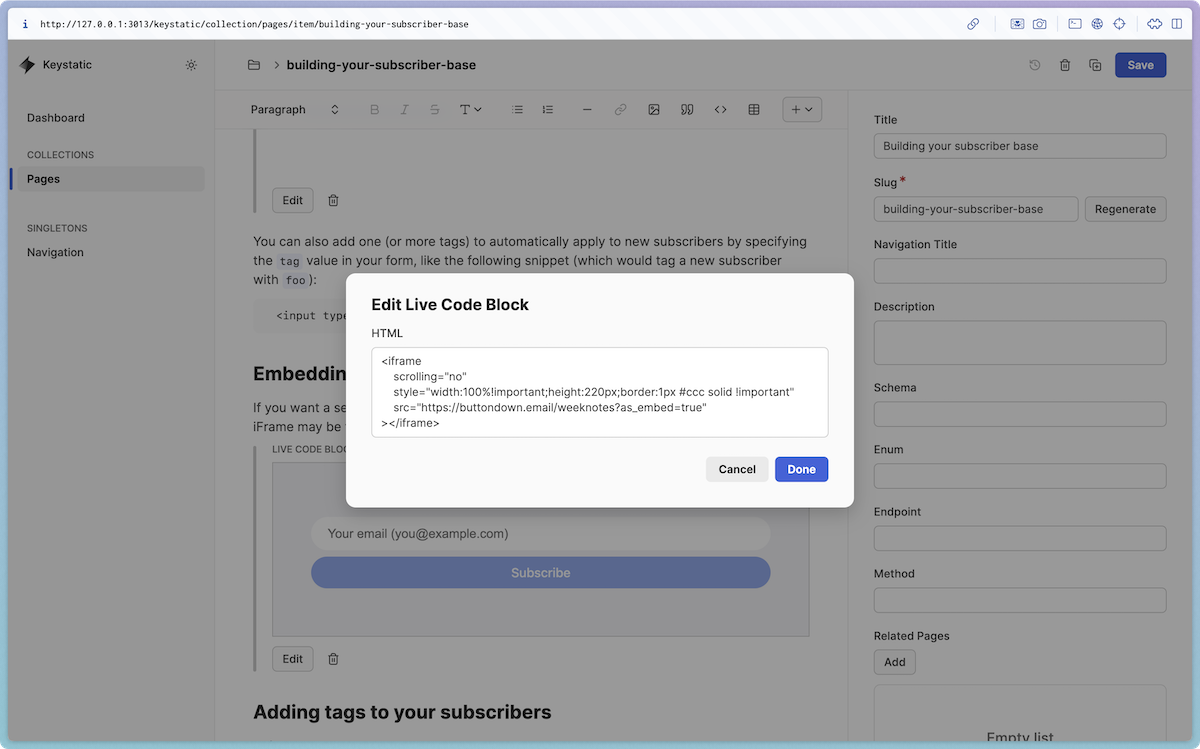Expand the insert block plus dropdown
This screenshot has width=1200, height=749.
[x=801, y=109]
